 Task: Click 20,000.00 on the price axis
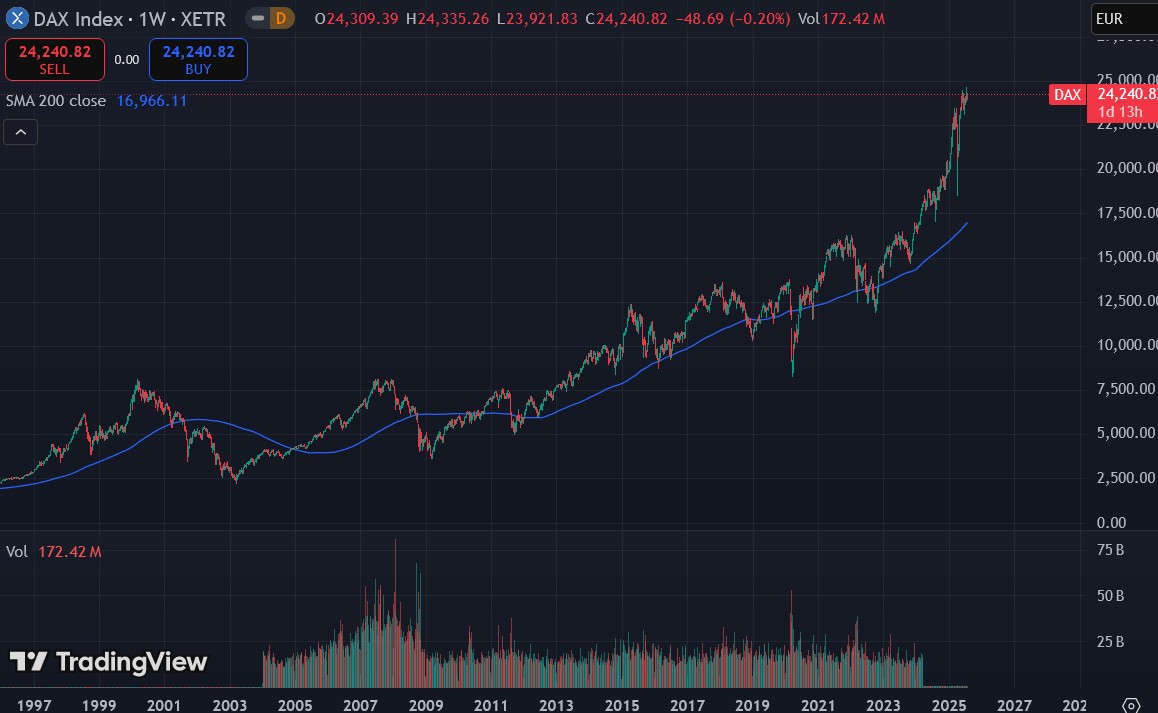[x=1127, y=168]
